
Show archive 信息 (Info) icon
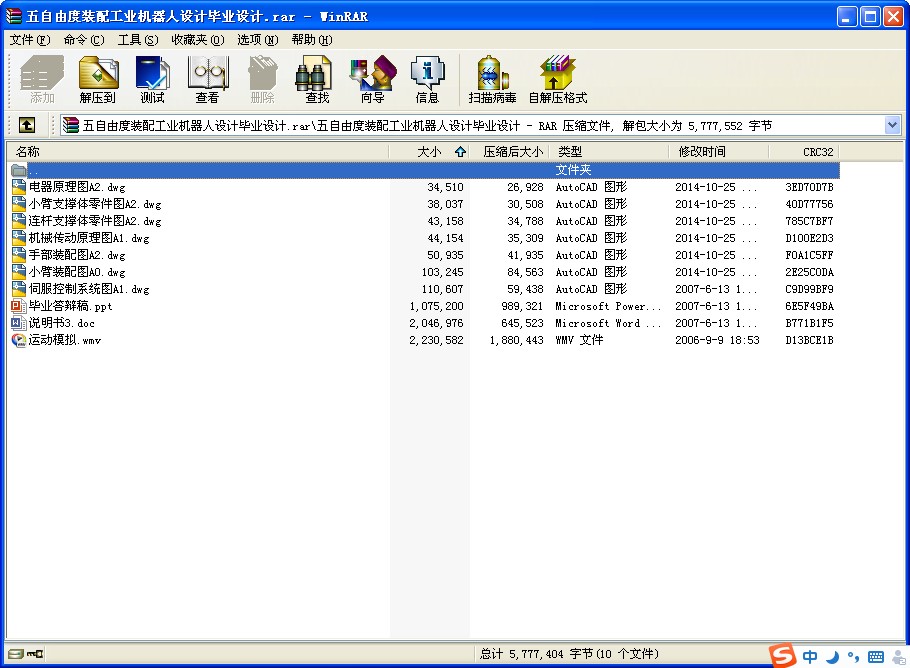[x=427, y=80]
